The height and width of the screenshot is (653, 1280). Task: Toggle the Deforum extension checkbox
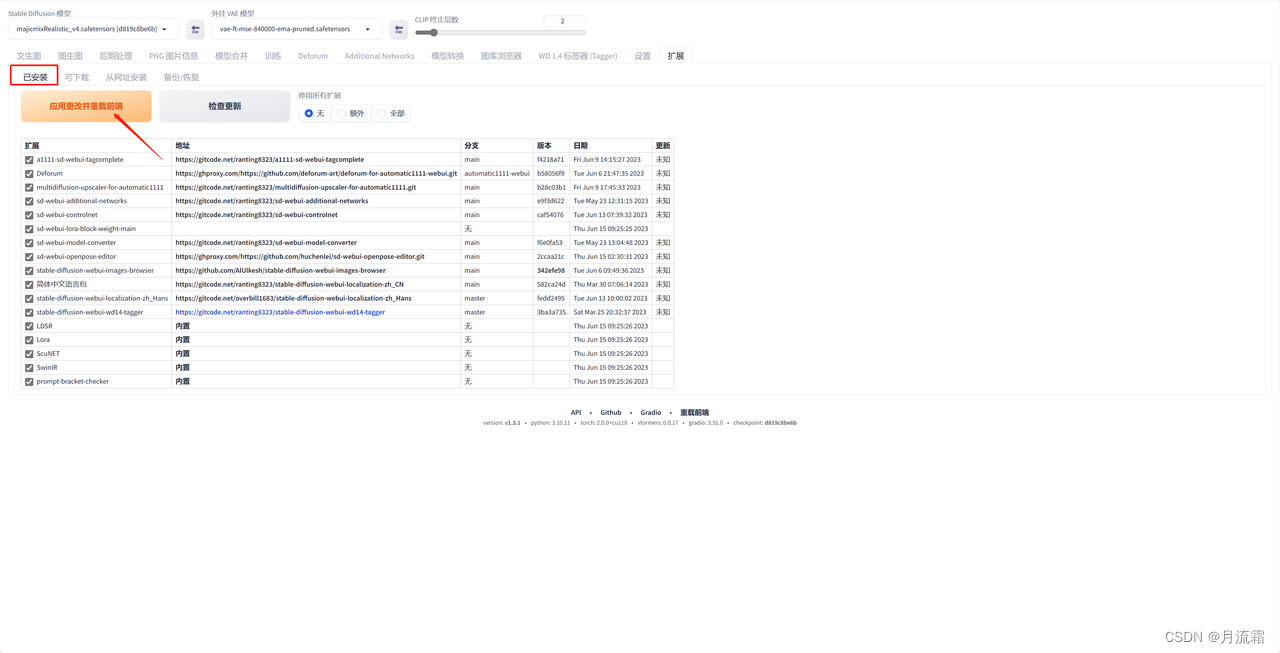(x=29, y=173)
